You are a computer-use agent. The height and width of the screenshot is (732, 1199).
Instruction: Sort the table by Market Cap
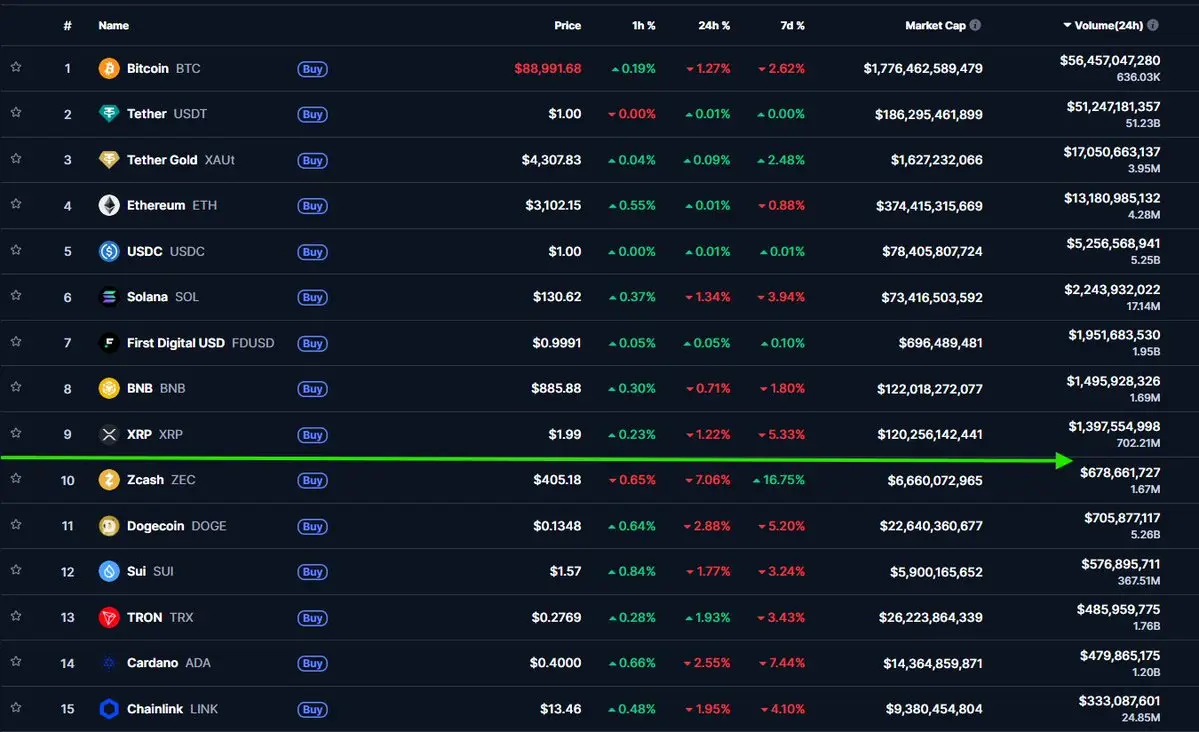[935, 25]
